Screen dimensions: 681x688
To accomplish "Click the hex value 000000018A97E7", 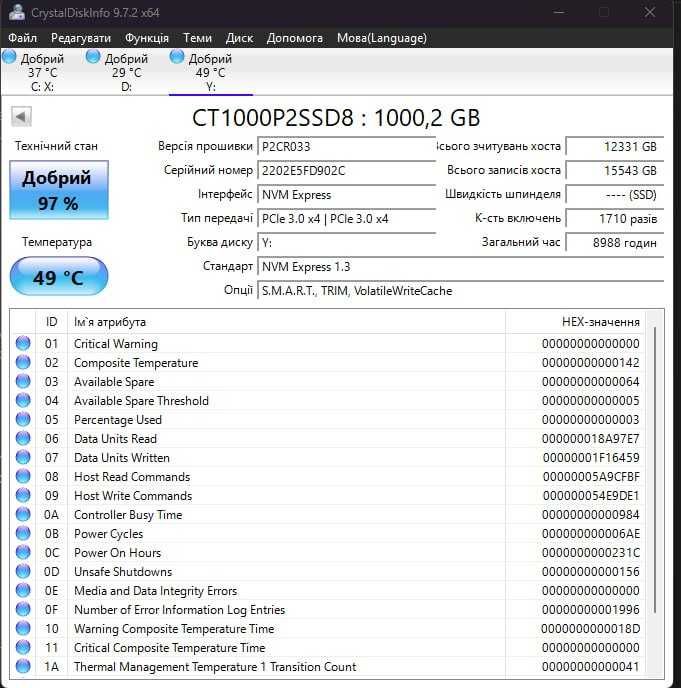I will (x=591, y=439).
